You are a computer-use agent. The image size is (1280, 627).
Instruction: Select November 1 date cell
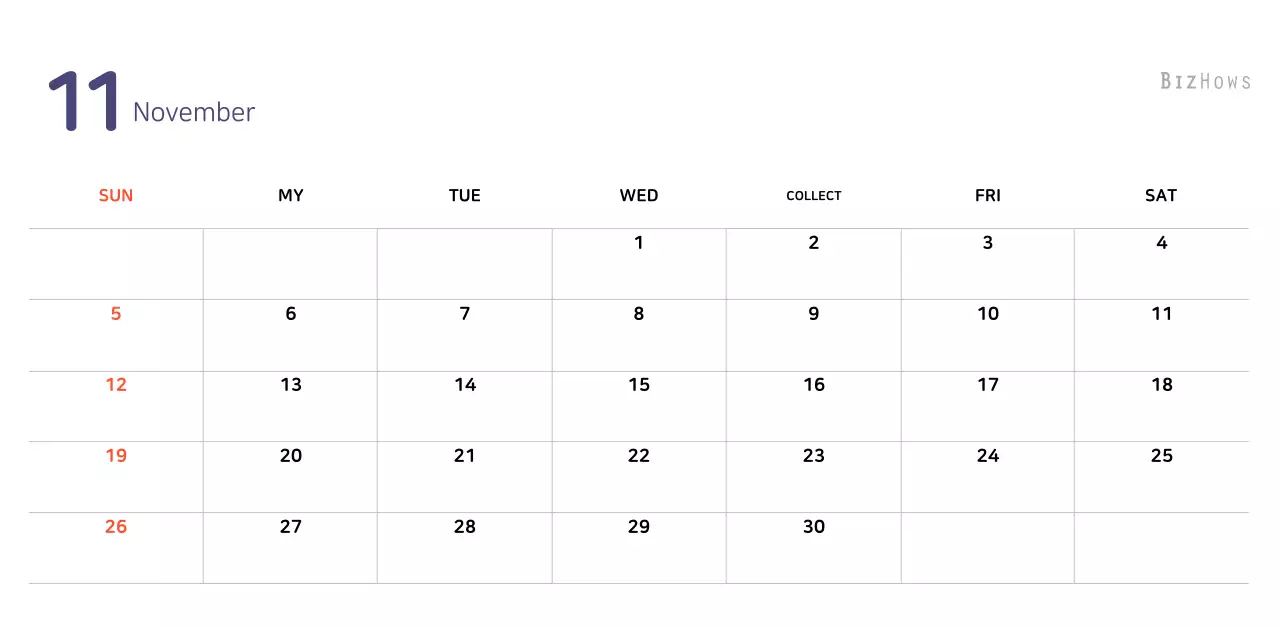639,243
